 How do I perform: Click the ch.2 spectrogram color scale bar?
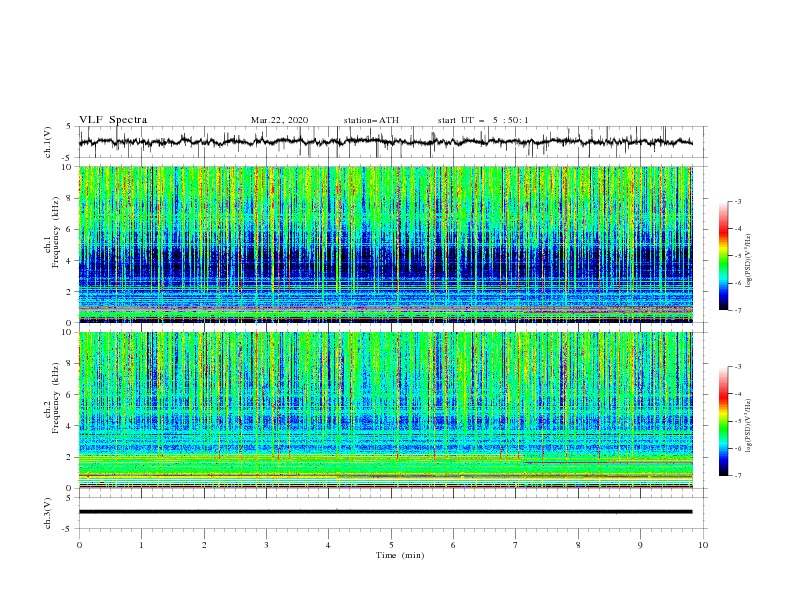723,421
